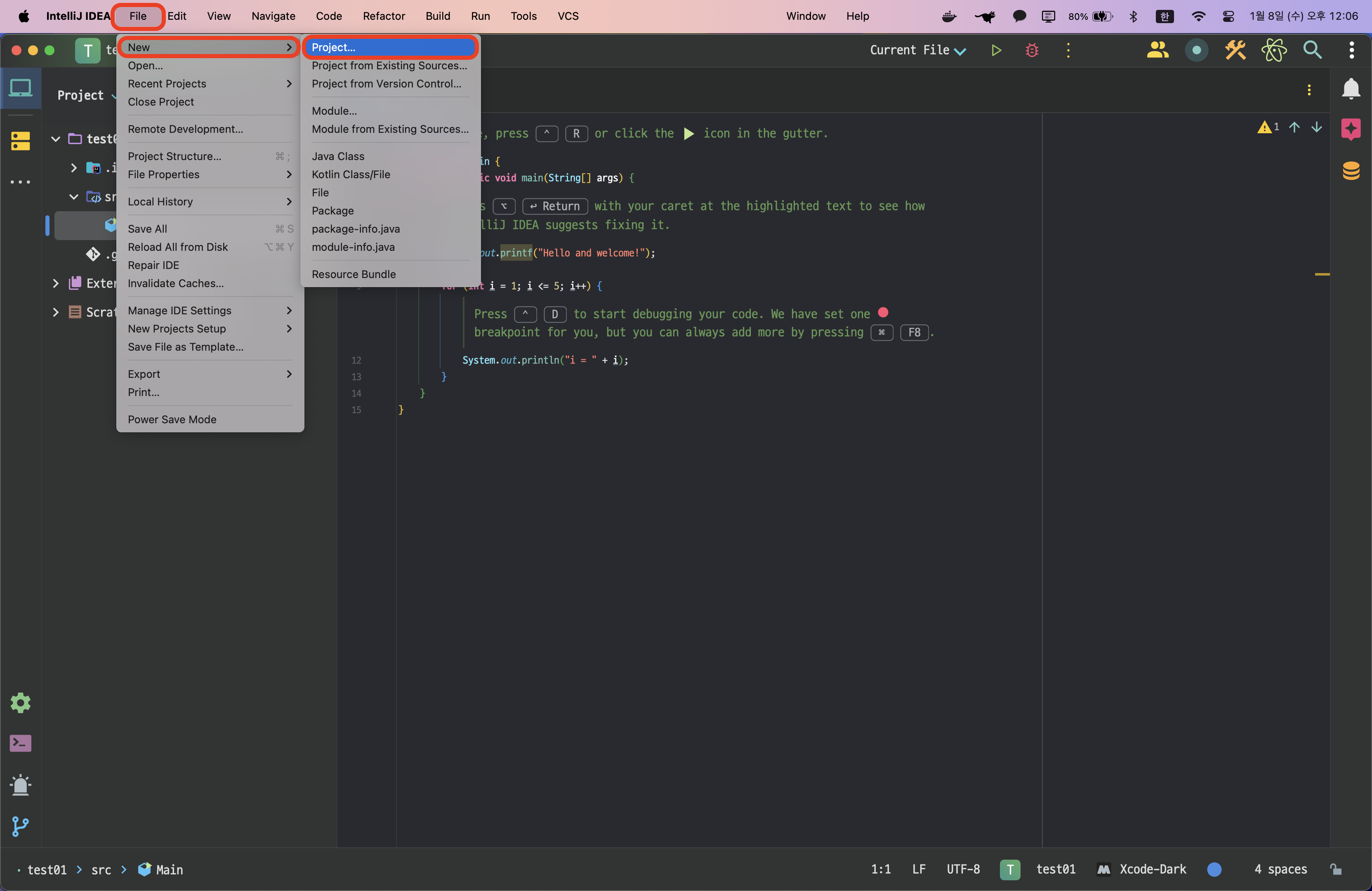
Task: Click the UTF-8 encoding status bar button
Action: tap(963, 869)
